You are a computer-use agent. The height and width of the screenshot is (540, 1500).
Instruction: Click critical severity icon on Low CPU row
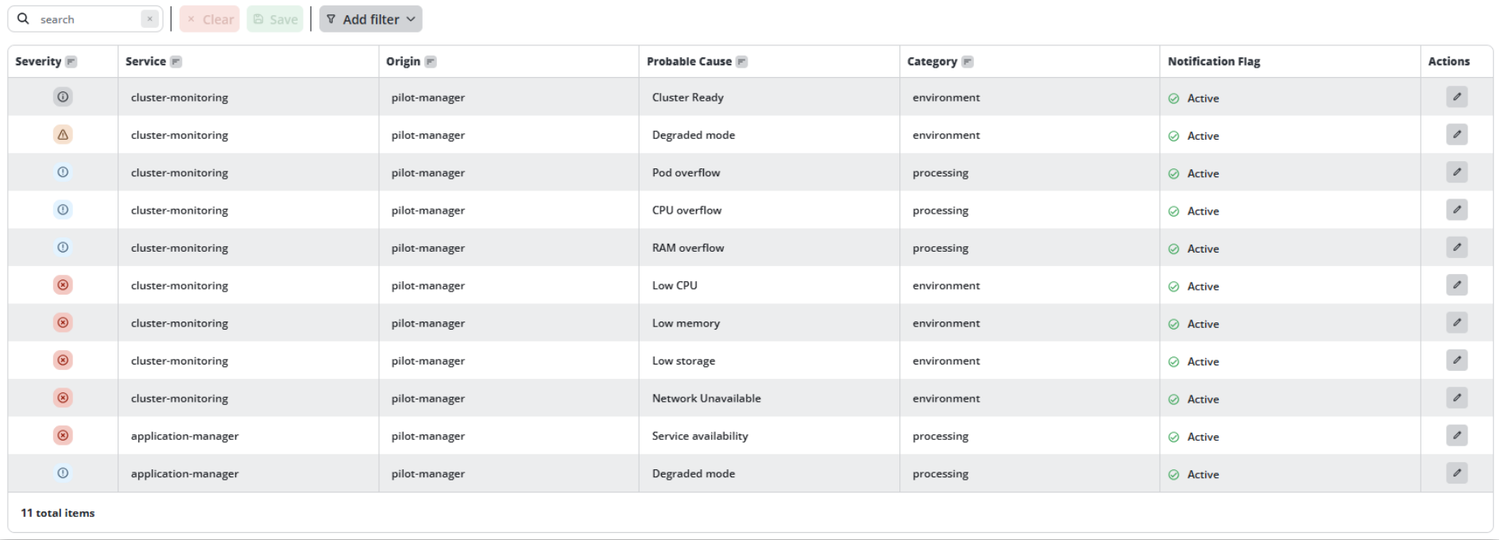63,285
